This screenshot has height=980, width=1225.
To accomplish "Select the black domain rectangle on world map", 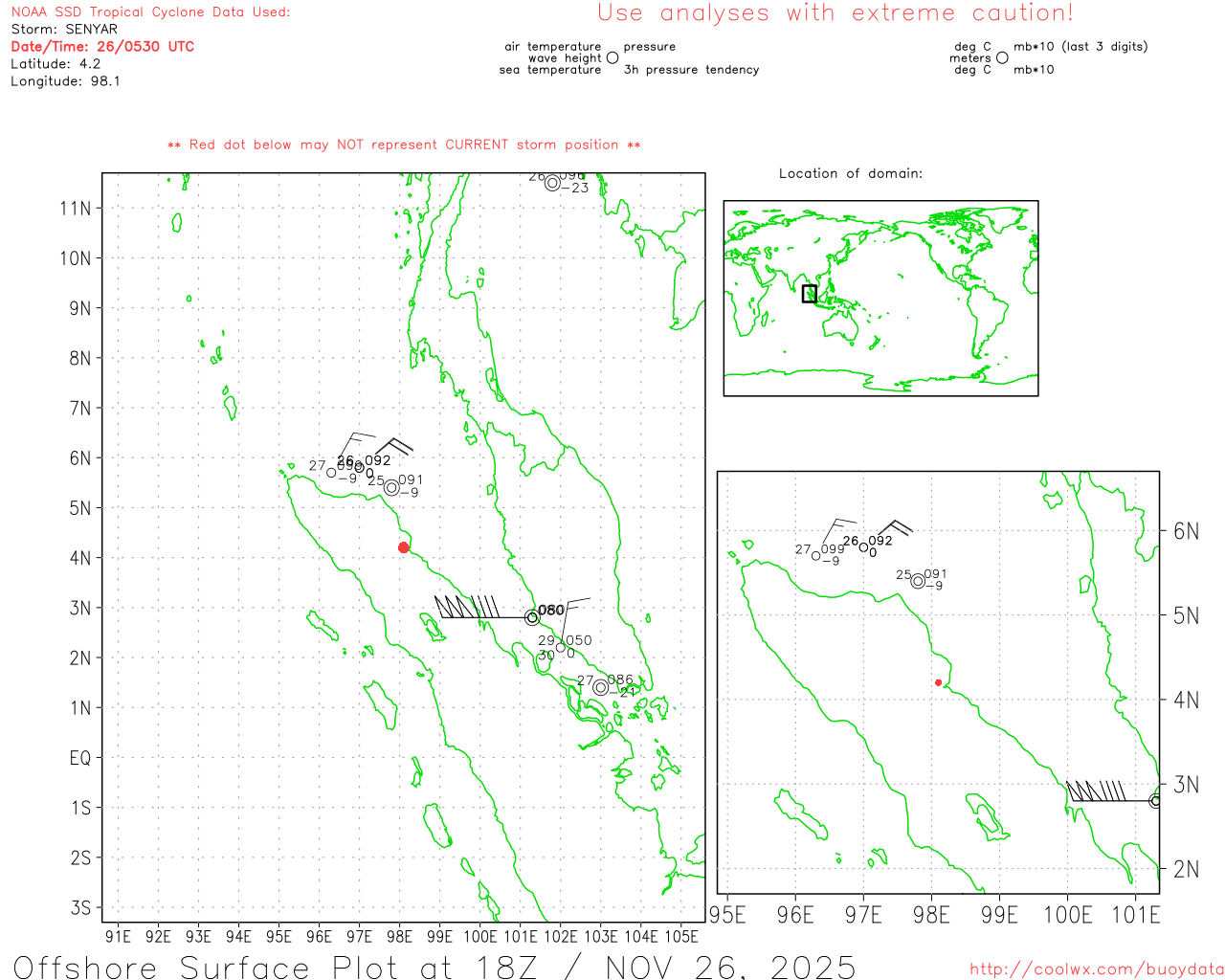I will point(809,294).
